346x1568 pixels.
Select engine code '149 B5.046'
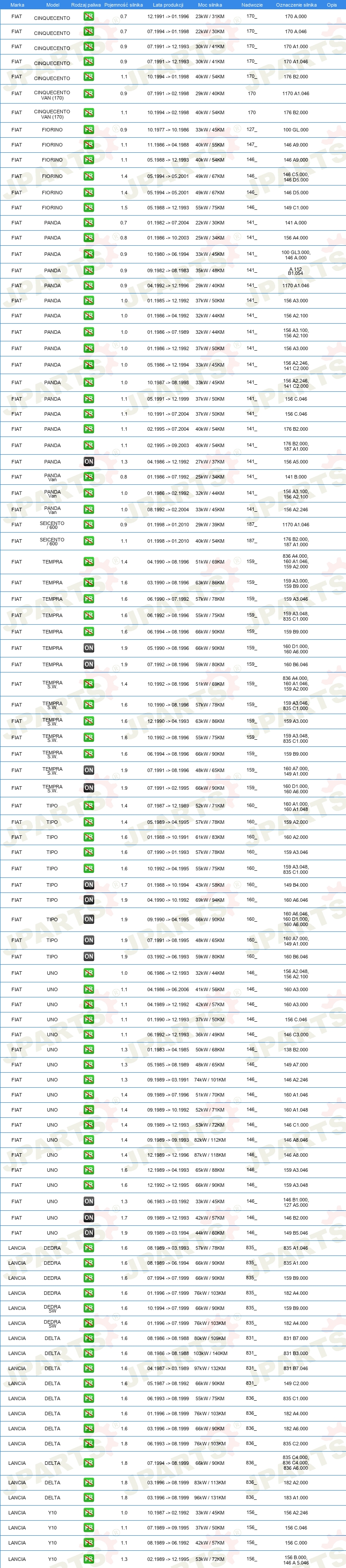(296, 1232)
